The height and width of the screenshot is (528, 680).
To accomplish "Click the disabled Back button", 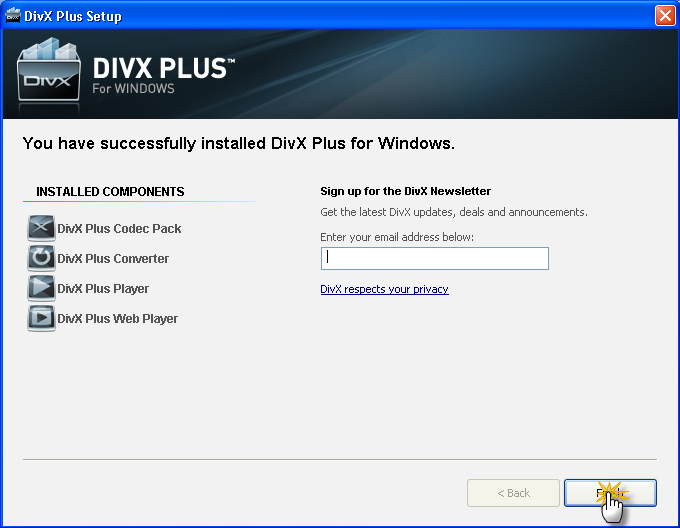I will point(513,493).
